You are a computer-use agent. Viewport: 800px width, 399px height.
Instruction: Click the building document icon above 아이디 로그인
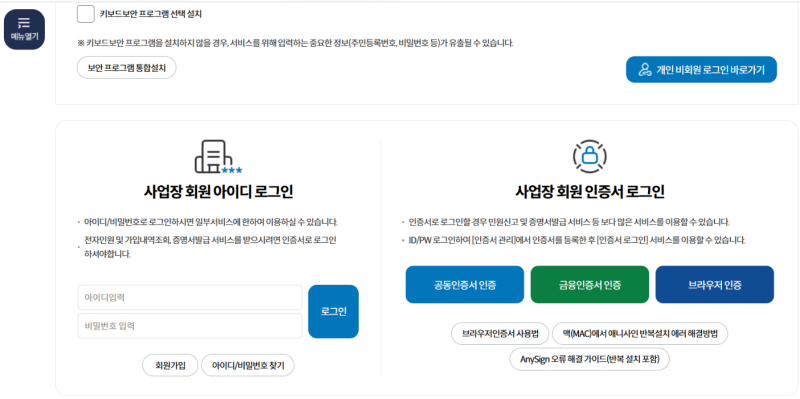point(218,157)
